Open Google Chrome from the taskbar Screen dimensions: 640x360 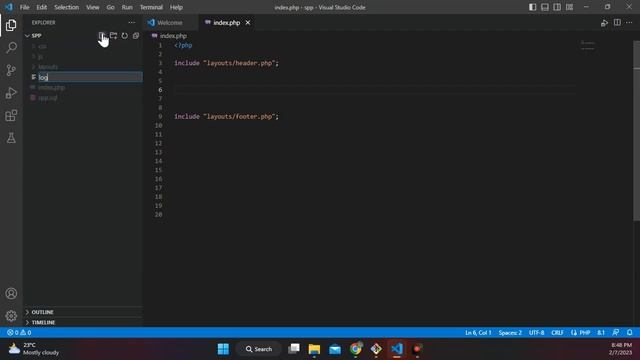click(356, 349)
